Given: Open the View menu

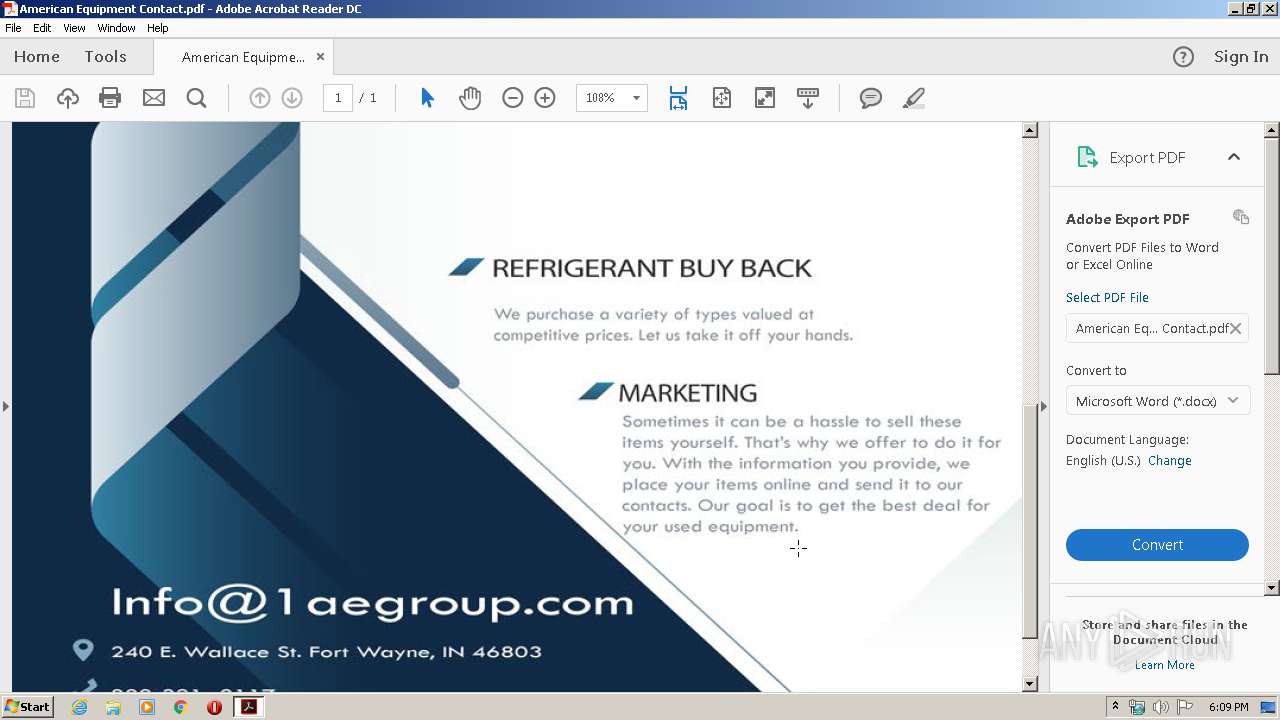Looking at the screenshot, I should [74, 28].
